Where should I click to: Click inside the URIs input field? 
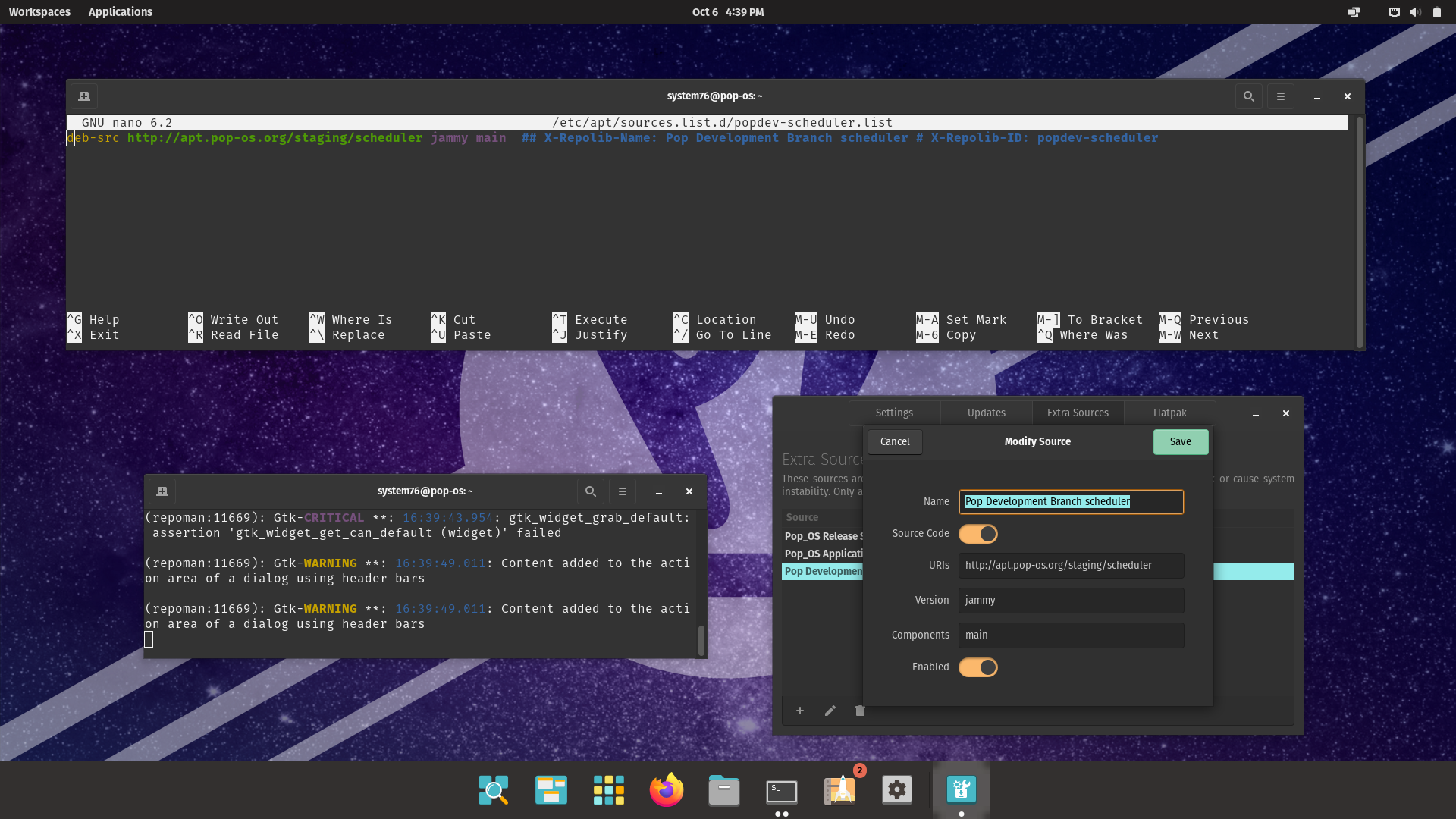point(1070,565)
